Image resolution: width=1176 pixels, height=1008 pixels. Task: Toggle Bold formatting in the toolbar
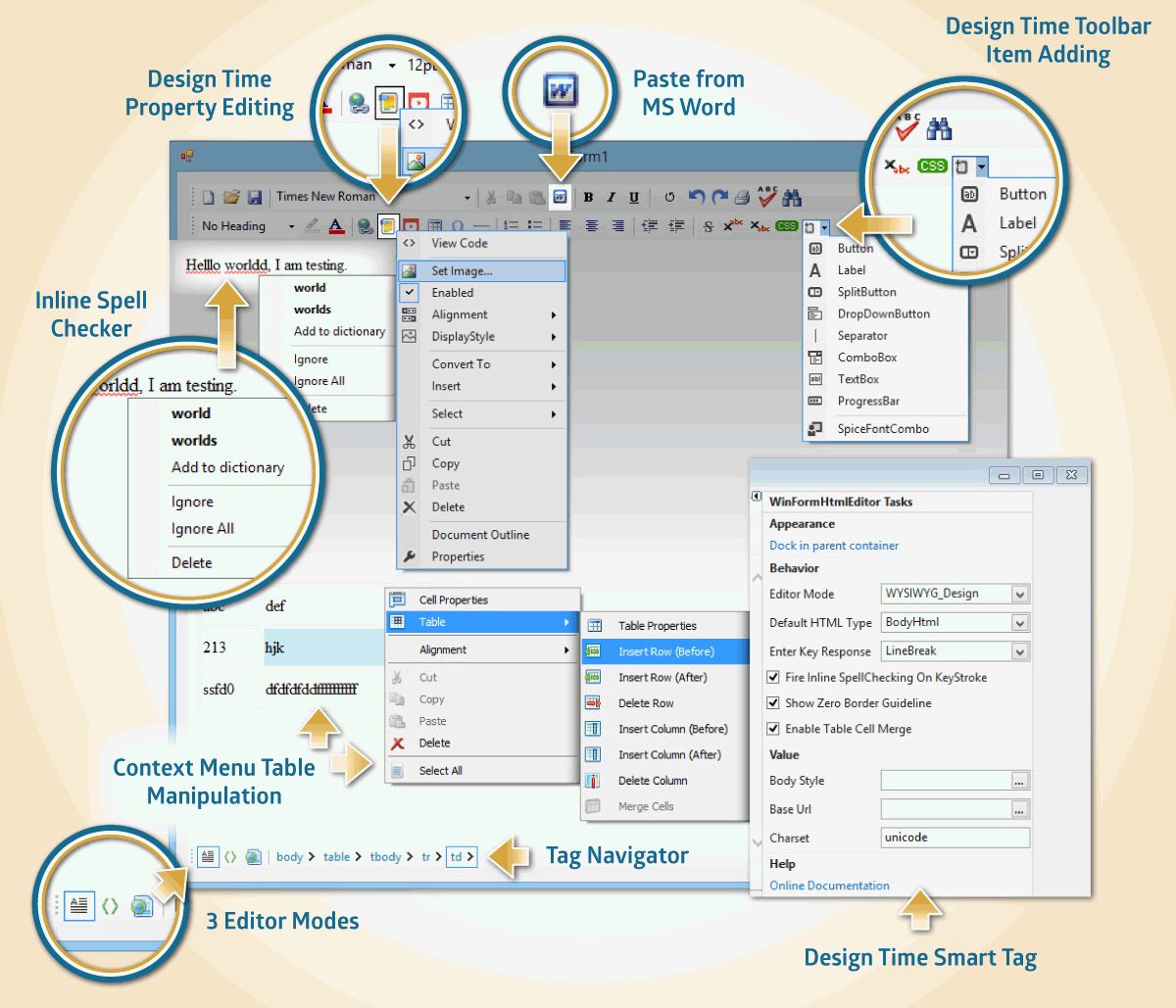pos(588,197)
